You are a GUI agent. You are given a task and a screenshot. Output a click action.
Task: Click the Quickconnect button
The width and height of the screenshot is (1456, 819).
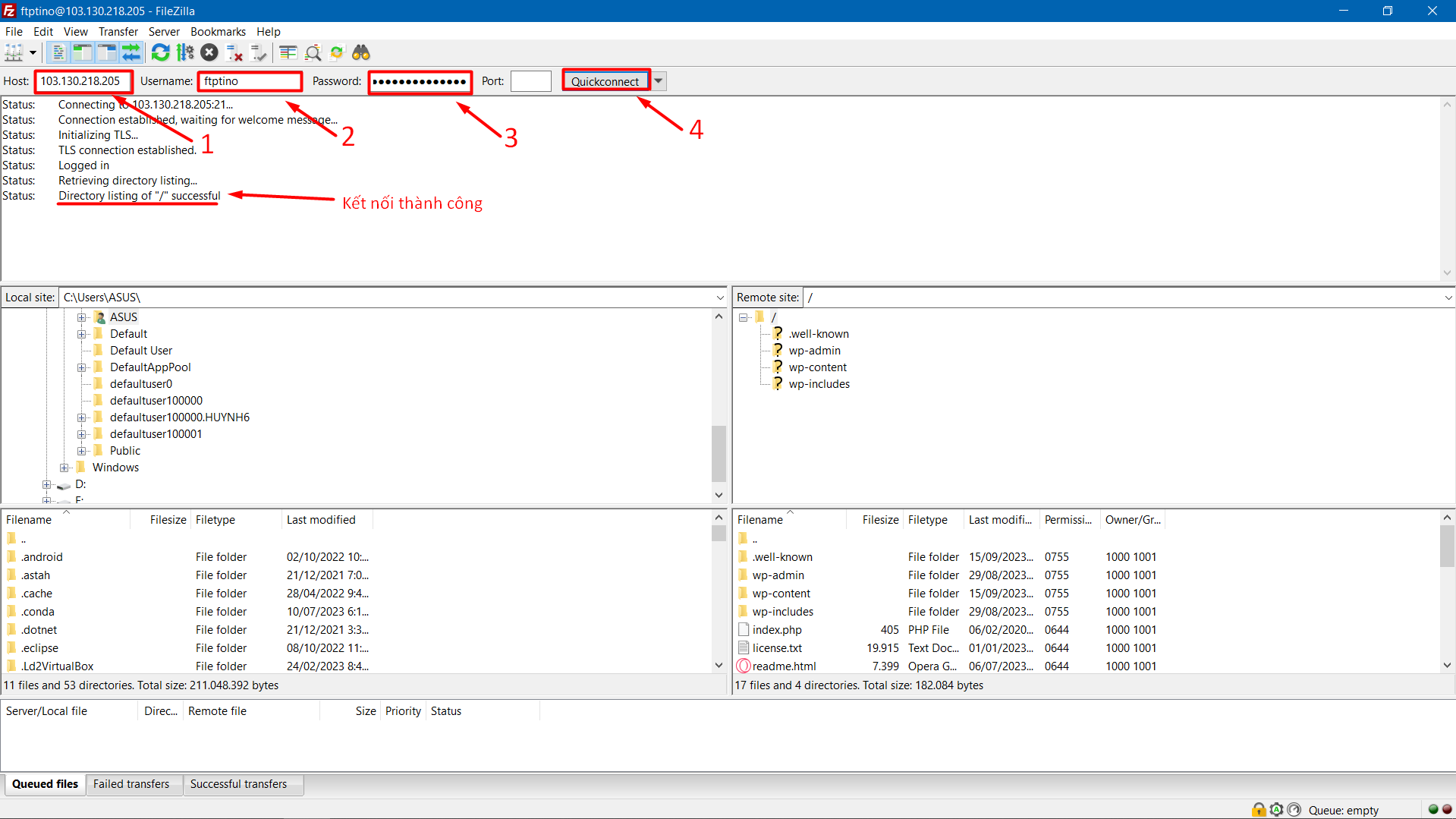[605, 81]
